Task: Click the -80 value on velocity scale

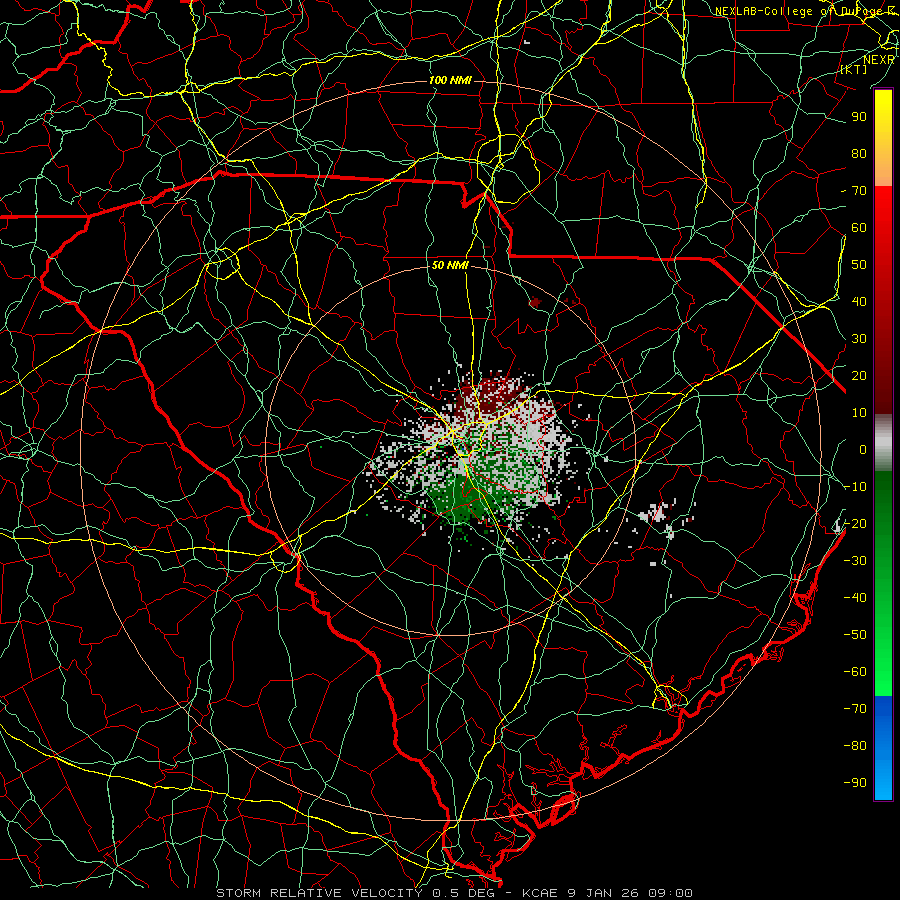Action: 855,746
